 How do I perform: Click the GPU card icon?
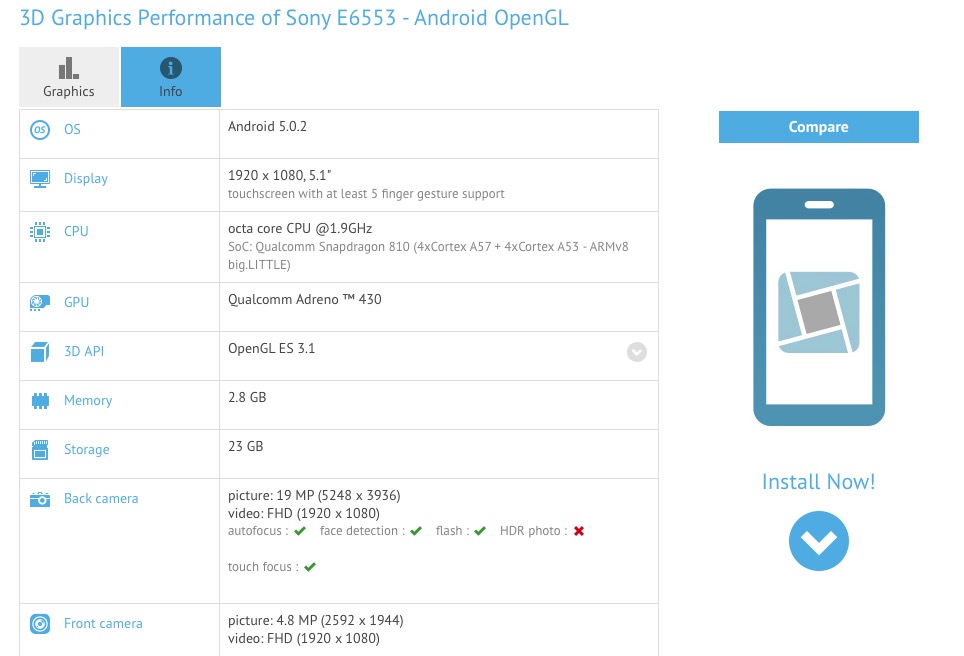tap(40, 302)
